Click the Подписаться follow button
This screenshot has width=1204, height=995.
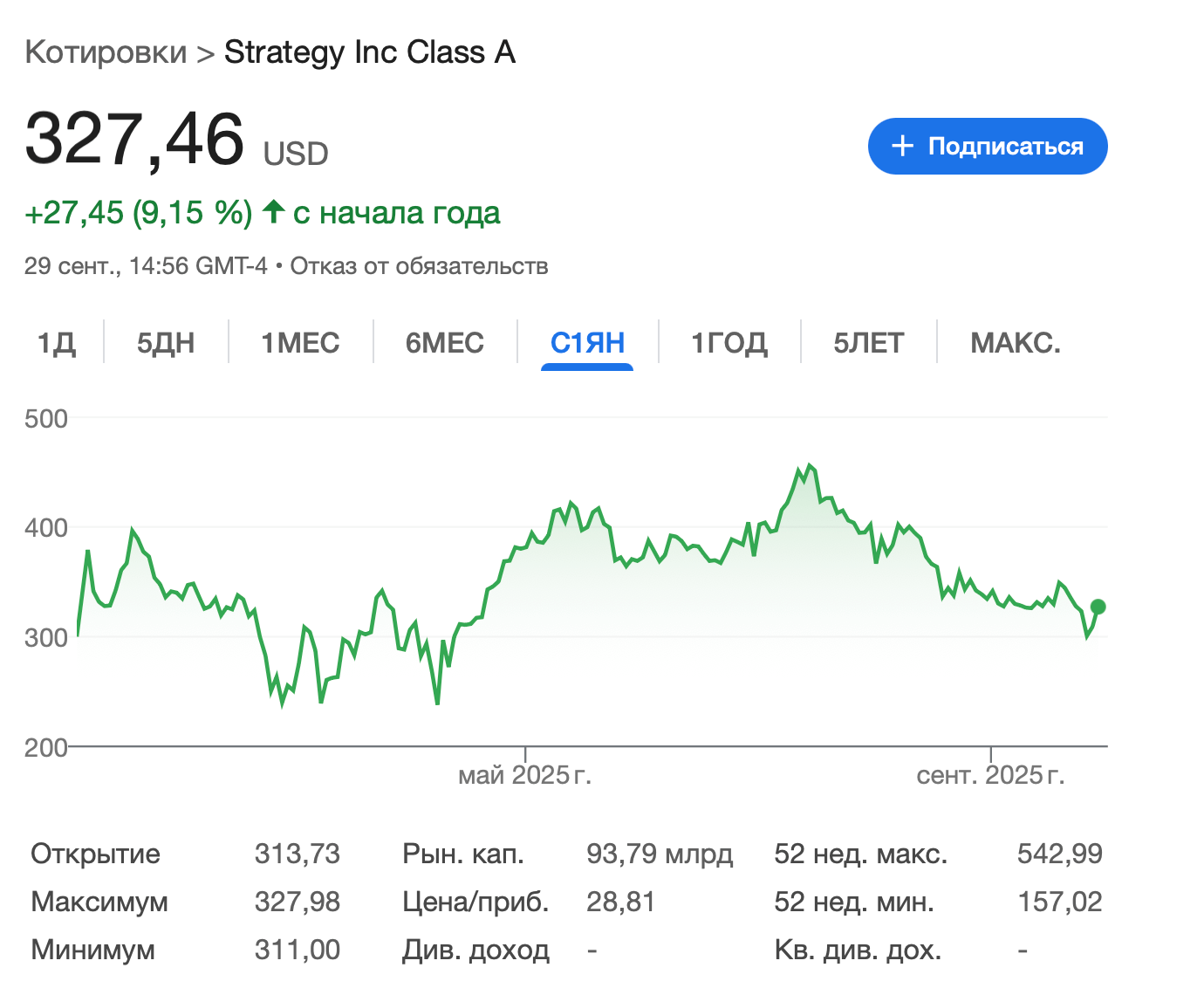coord(987,146)
